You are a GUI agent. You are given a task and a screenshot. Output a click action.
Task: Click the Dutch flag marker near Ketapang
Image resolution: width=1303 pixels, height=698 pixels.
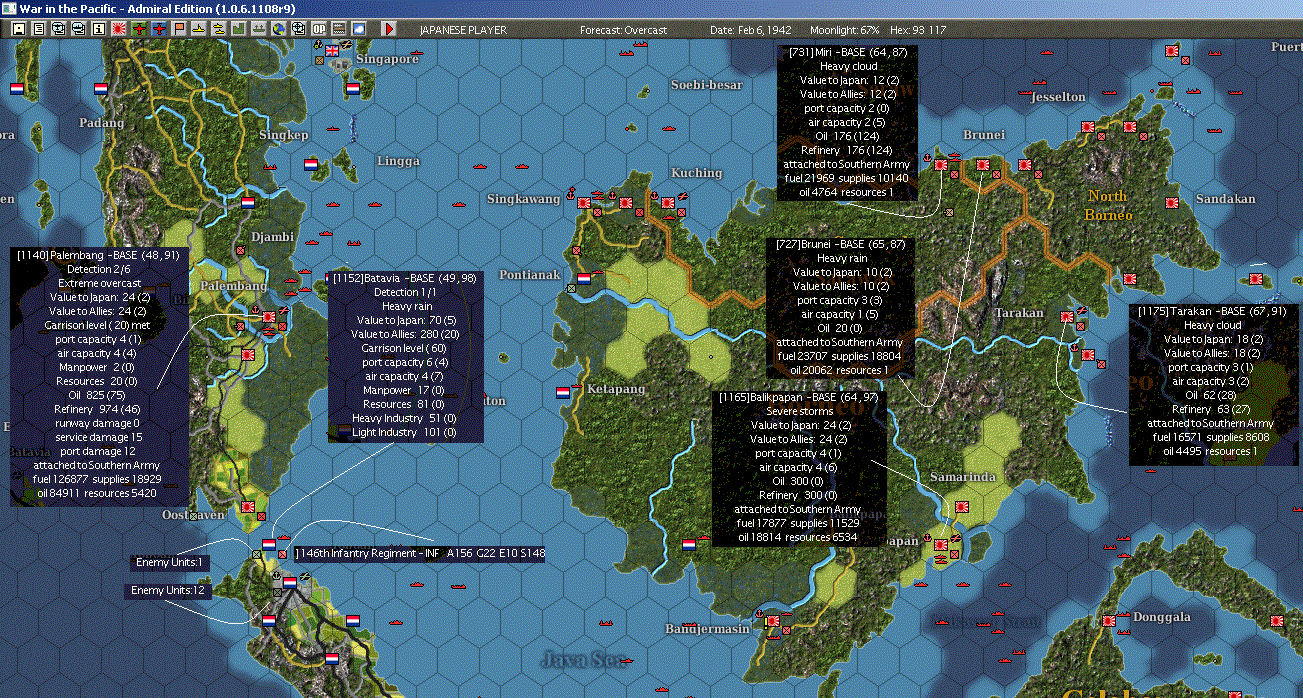pyautogui.click(x=563, y=391)
